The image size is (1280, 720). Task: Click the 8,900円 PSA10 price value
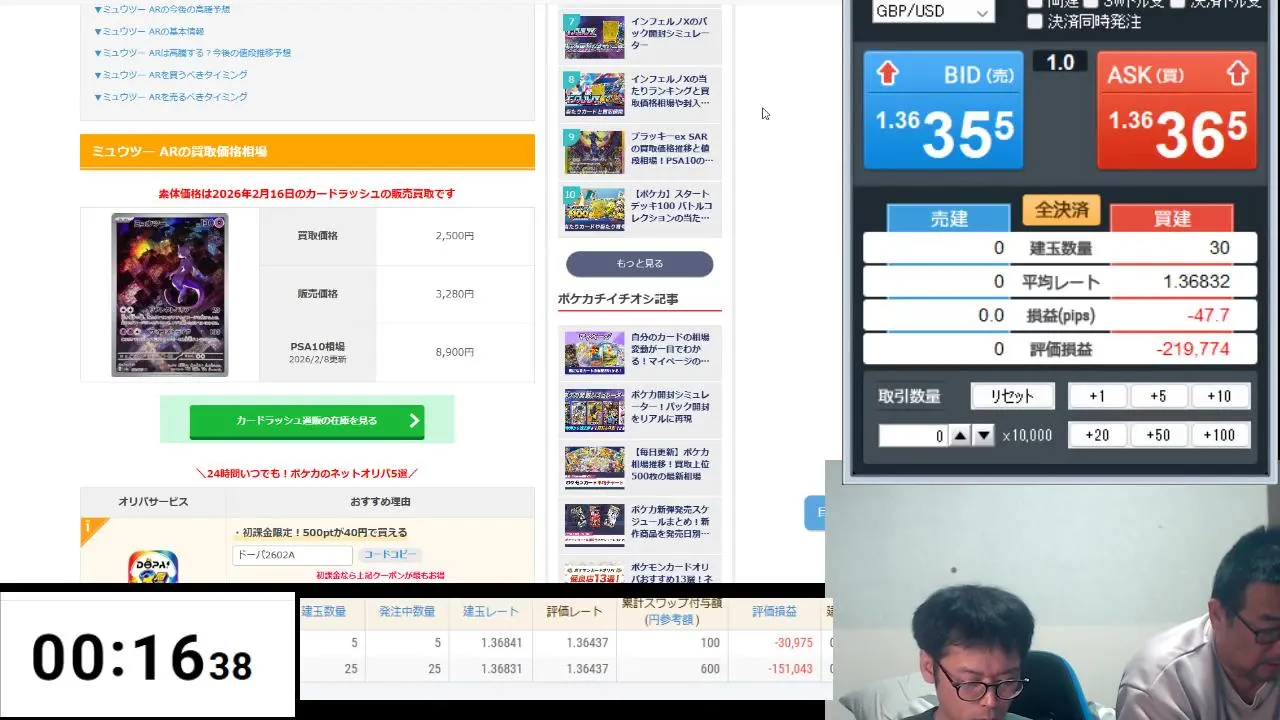(455, 352)
